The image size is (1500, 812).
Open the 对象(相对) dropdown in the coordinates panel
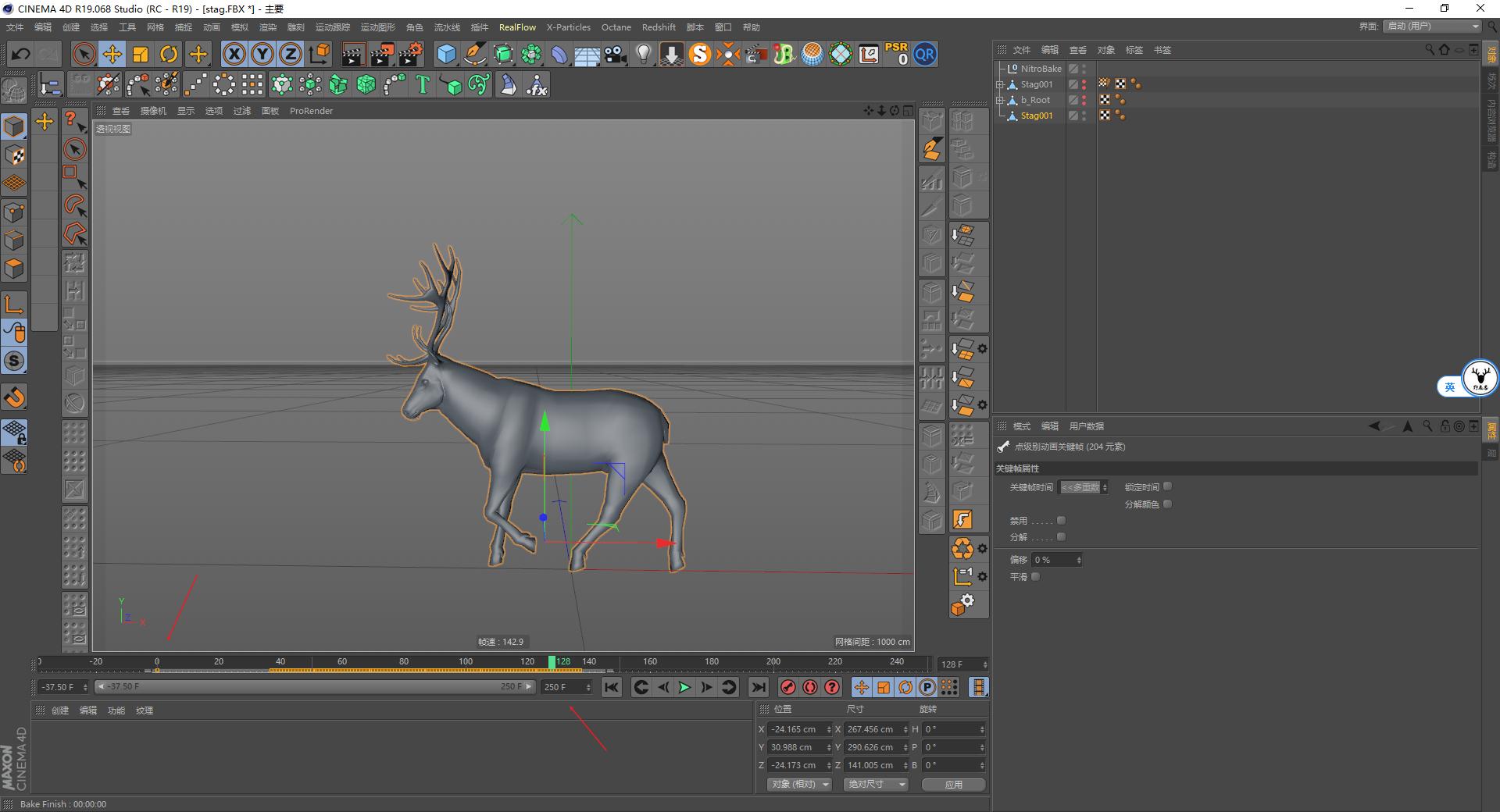(798, 784)
